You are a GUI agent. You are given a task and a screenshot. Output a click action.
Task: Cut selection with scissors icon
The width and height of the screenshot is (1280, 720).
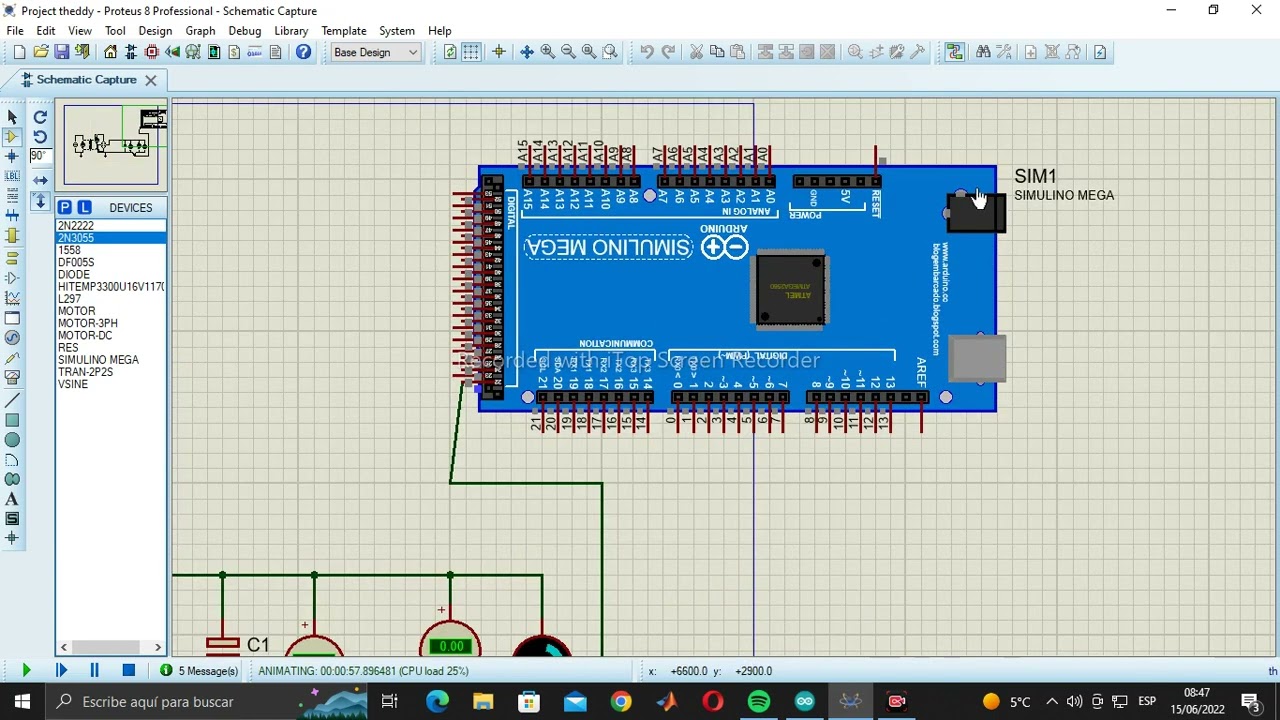point(697,52)
